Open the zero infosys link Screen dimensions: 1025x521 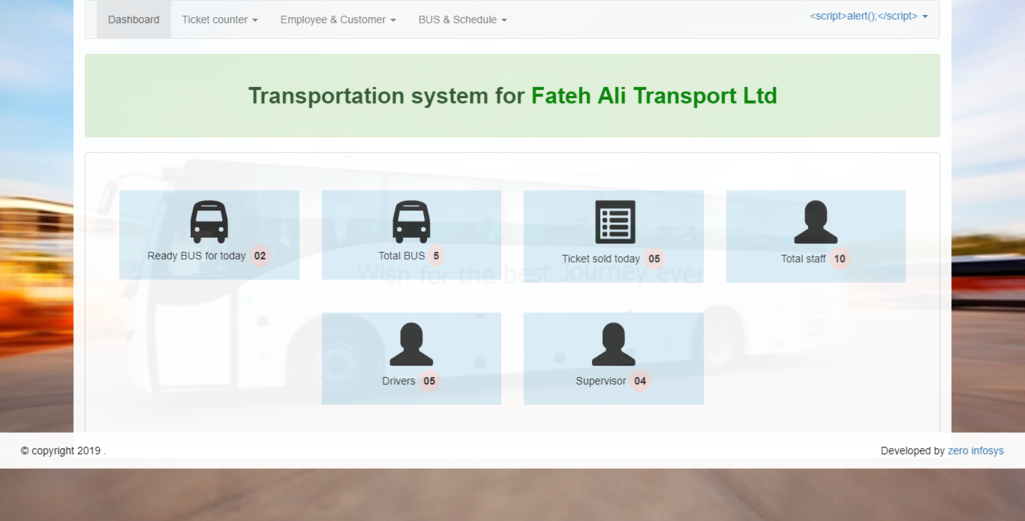tap(975, 451)
